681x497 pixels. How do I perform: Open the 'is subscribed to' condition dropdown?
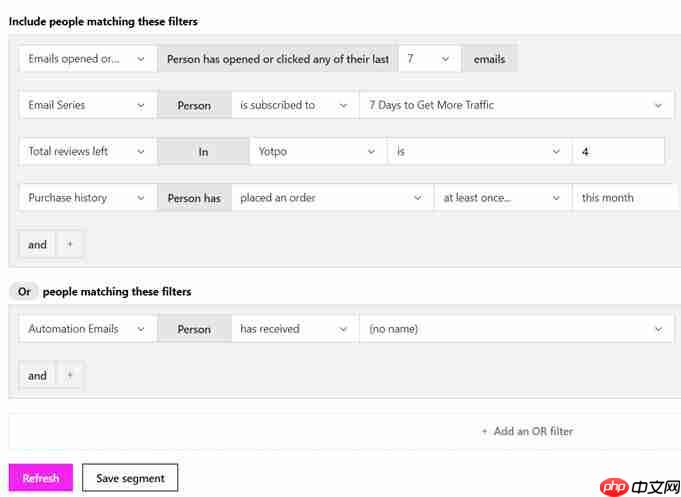point(294,105)
